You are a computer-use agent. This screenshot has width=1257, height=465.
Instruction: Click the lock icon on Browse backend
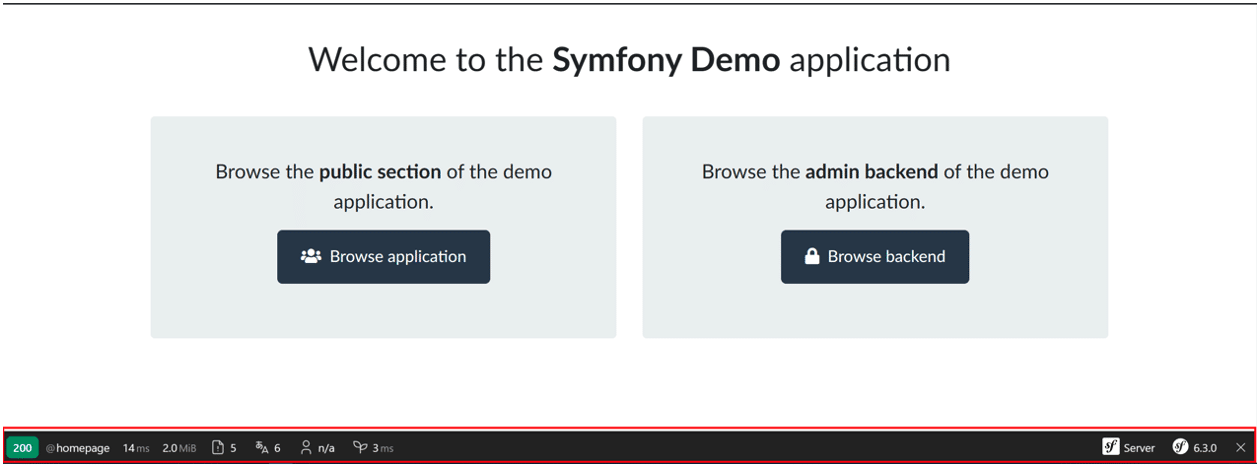coord(812,257)
